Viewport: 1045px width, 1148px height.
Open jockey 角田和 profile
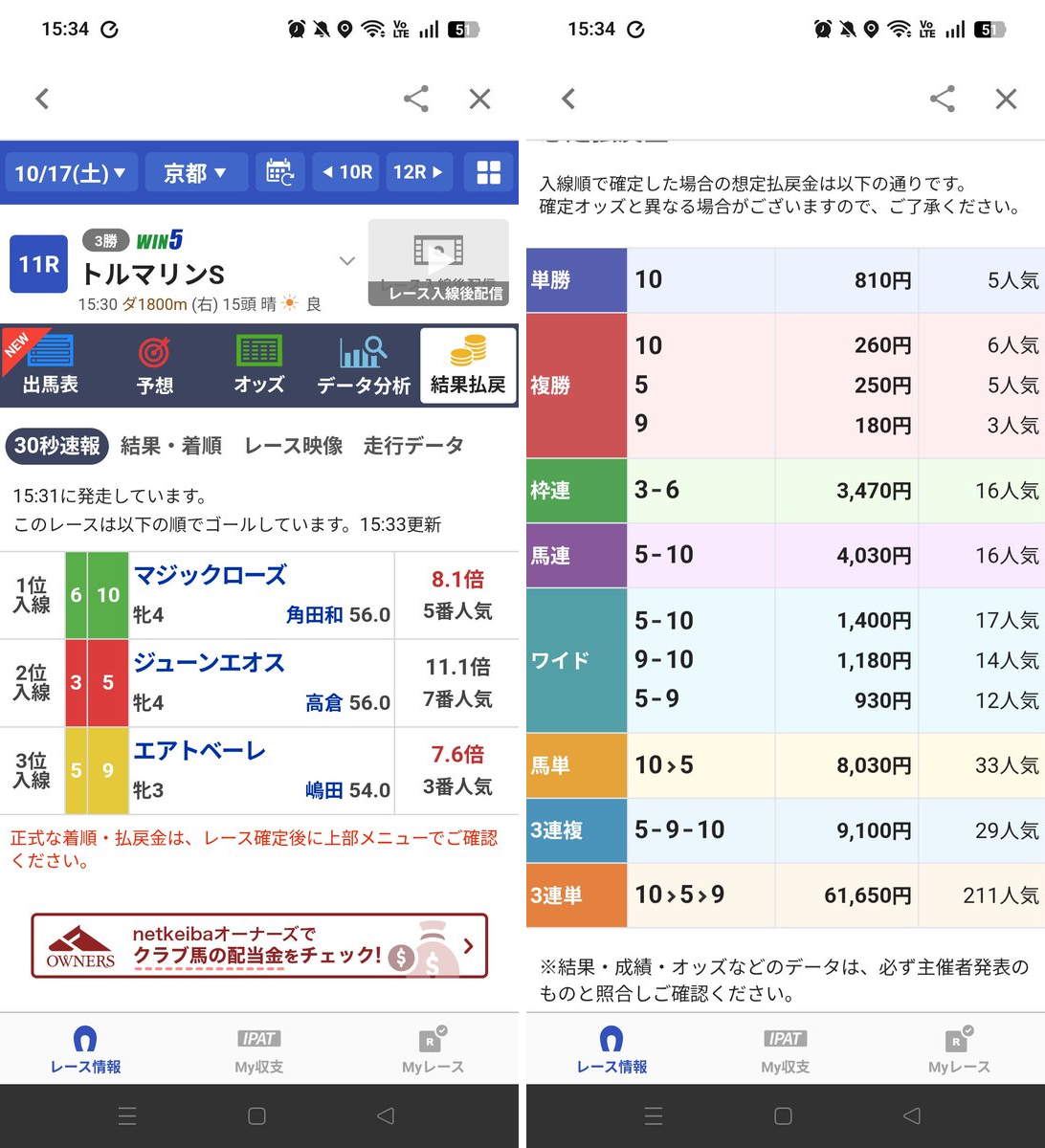(314, 615)
